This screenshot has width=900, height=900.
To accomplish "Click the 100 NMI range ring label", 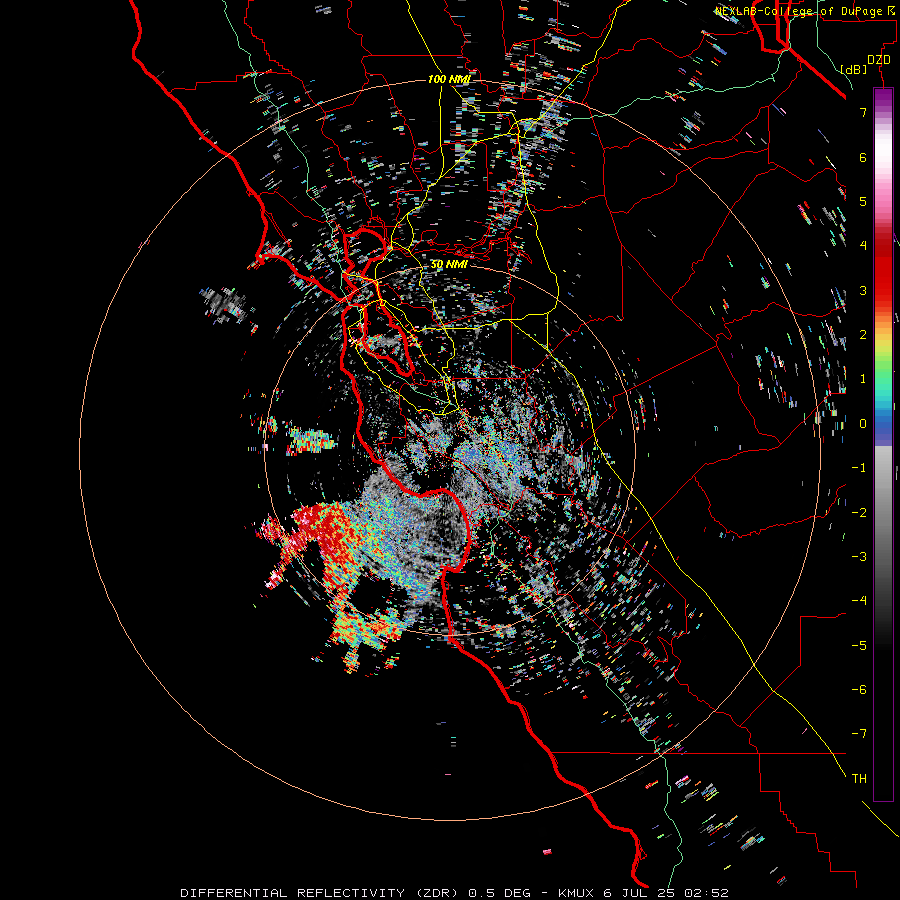I will (x=449, y=79).
